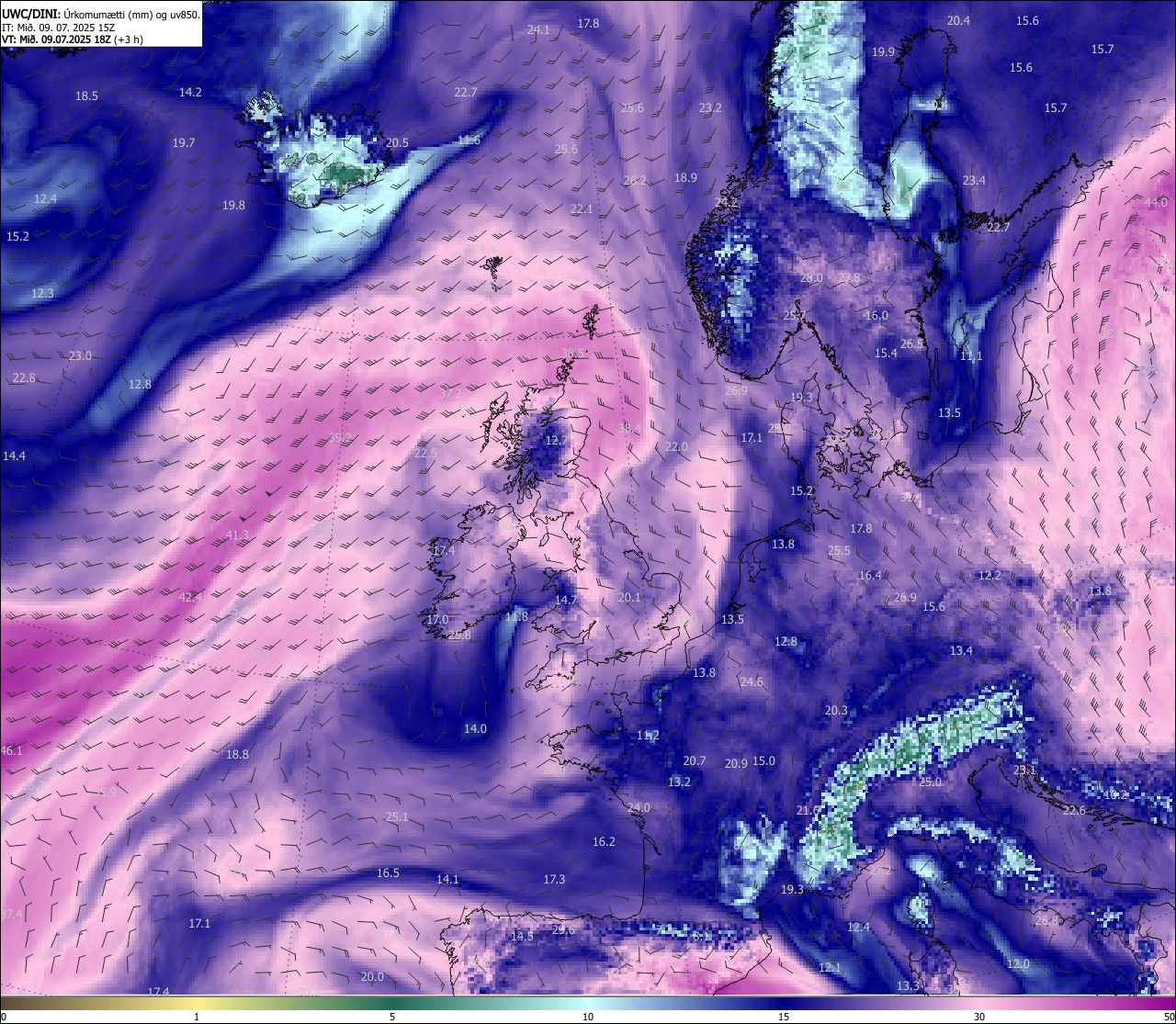
Task: Click the 12.3 value label
Action: tap(42, 293)
